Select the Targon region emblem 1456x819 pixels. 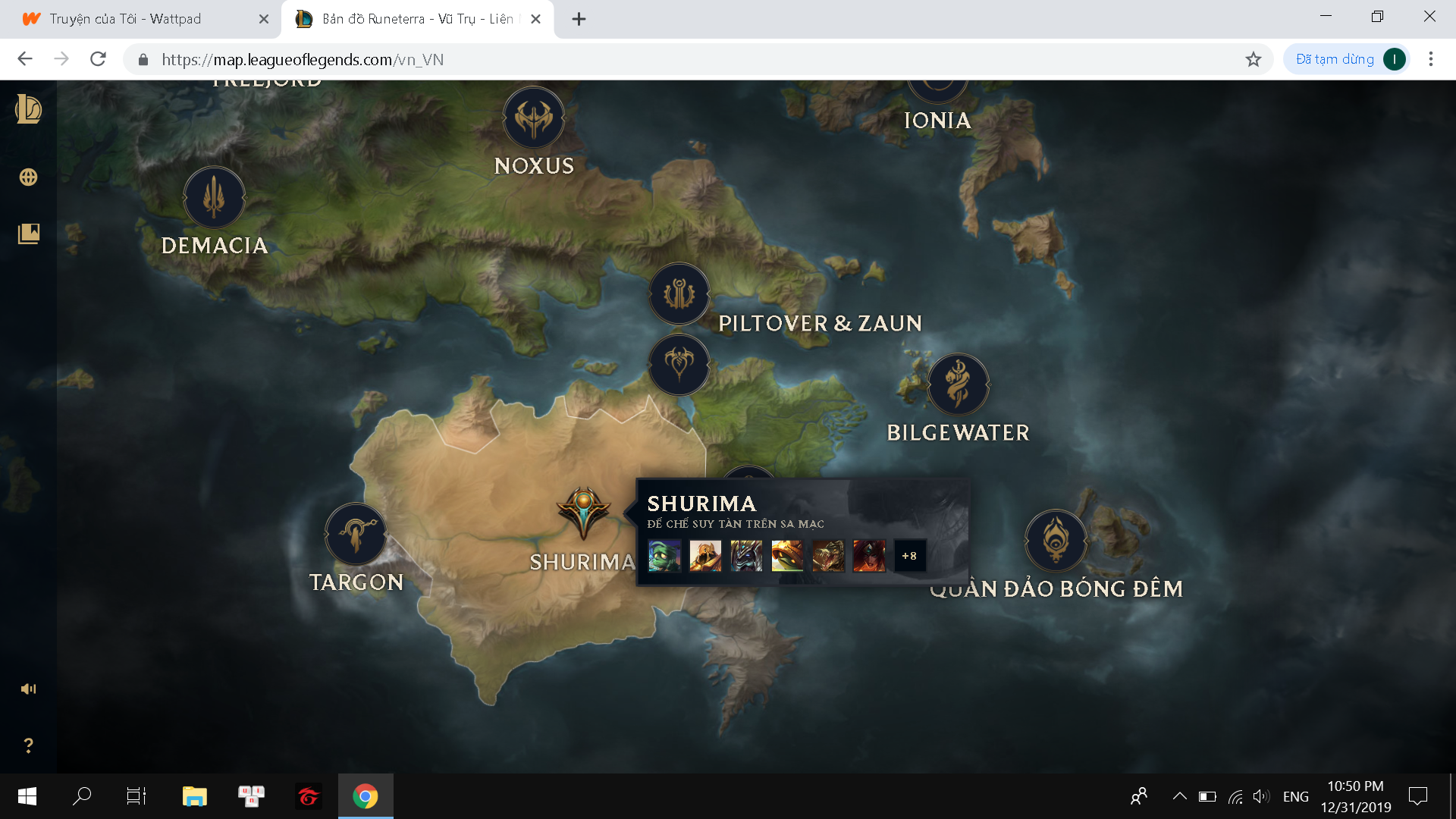(356, 534)
